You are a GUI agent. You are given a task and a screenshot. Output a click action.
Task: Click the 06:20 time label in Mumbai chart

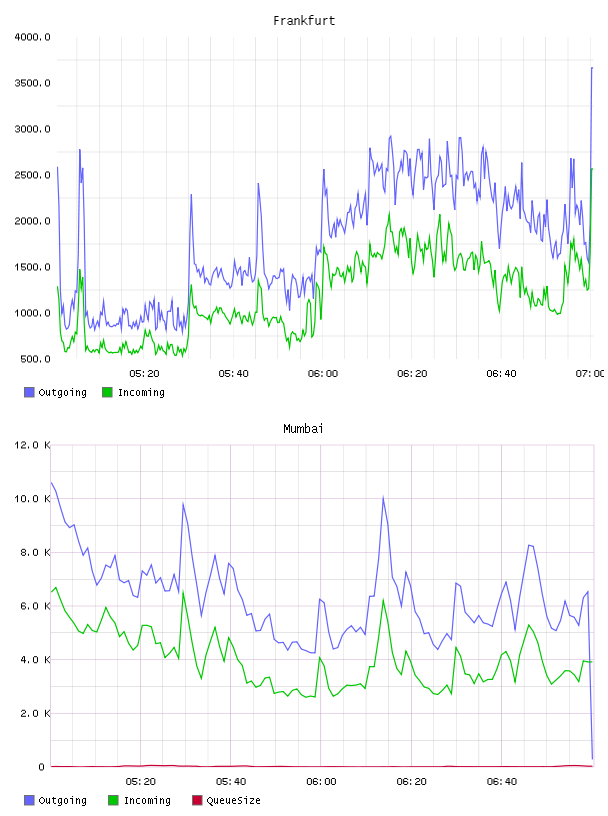coord(412,782)
